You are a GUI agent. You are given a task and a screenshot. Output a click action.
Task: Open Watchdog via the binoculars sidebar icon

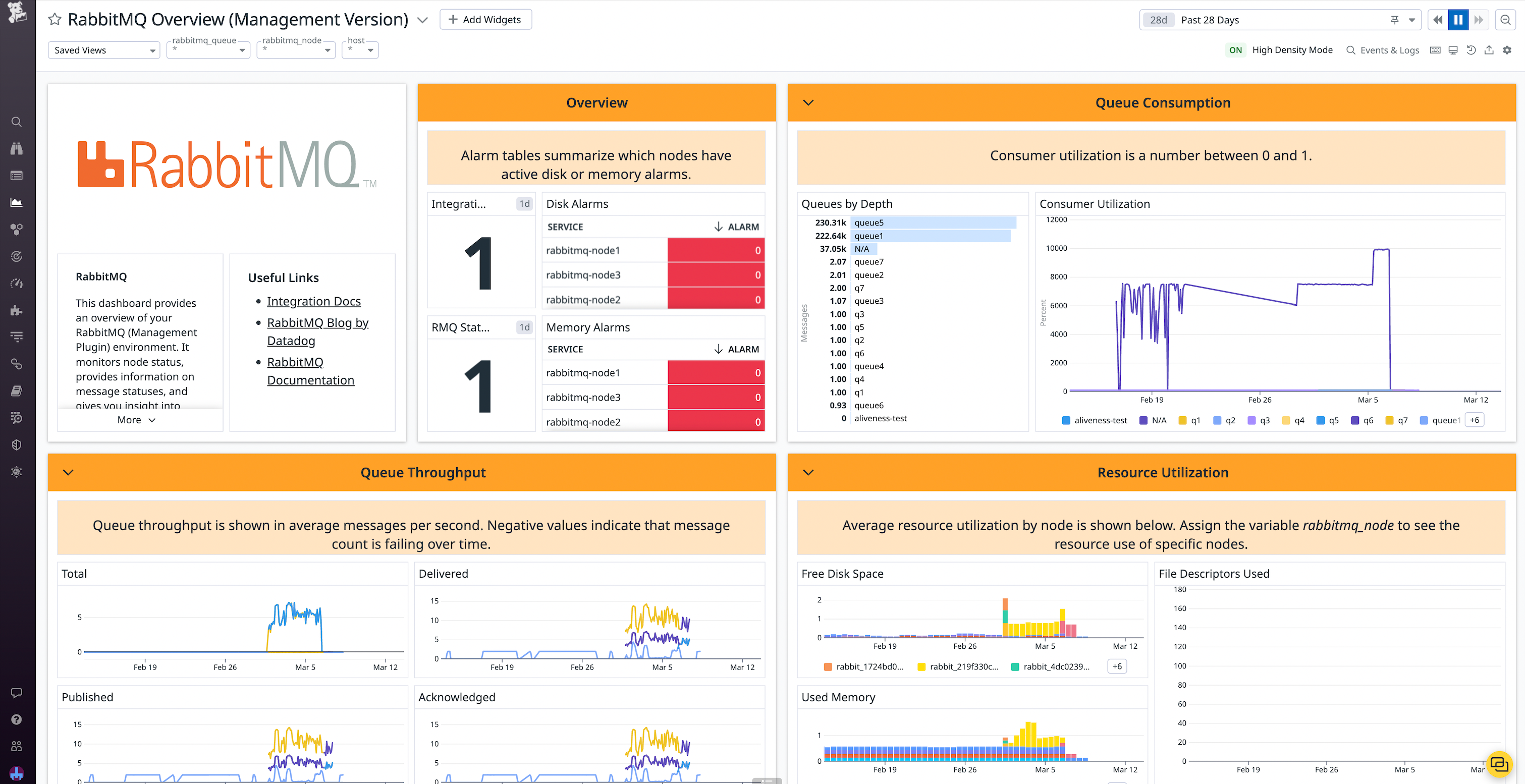click(16, 148)
